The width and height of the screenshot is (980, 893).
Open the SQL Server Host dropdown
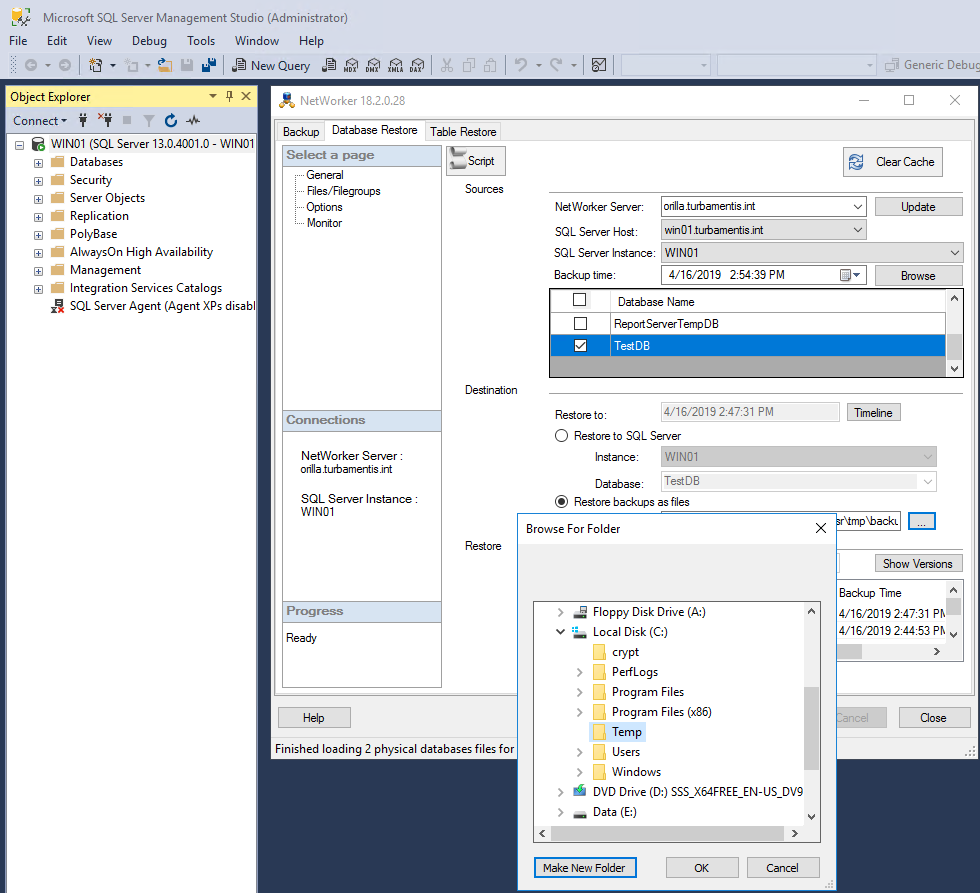(x=858, y=230)
